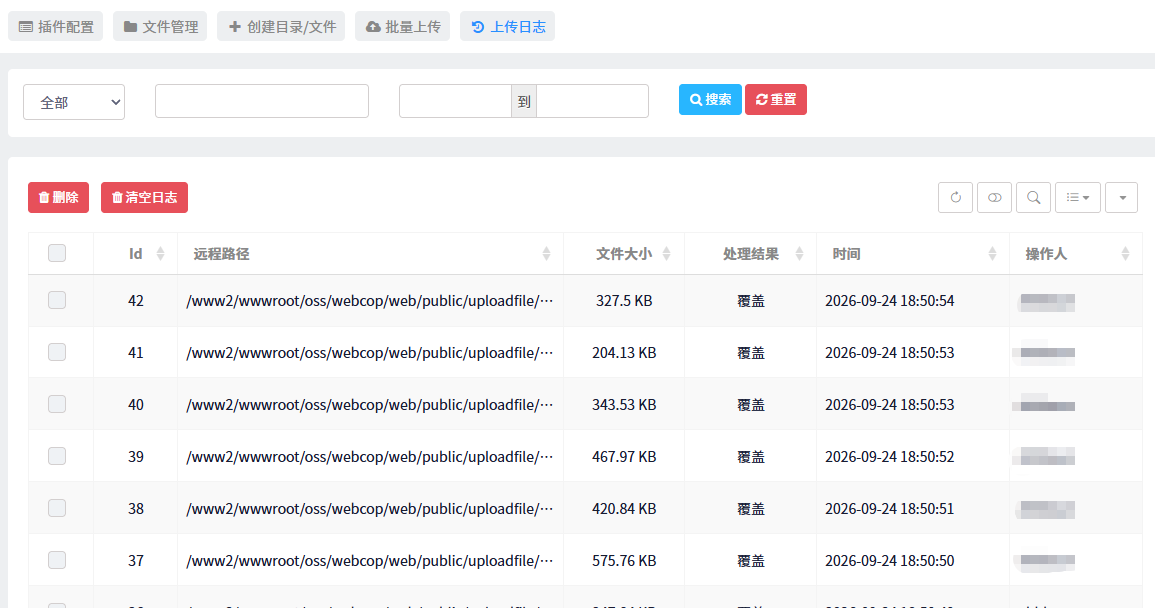Click 覆盖 result in row 42
Viewport: 1155px width, 608px height.
[x=751, y=301]
